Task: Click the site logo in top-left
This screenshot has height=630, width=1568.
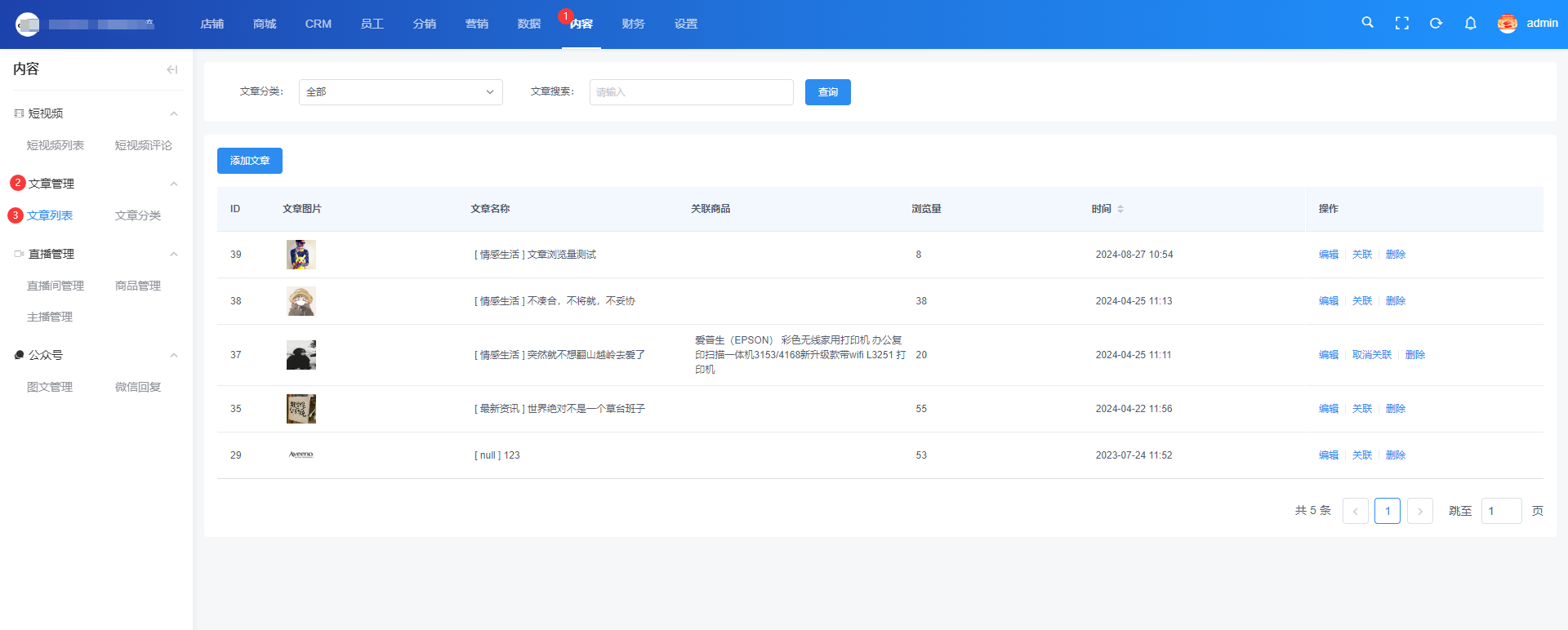Action: tap(28, 24)
